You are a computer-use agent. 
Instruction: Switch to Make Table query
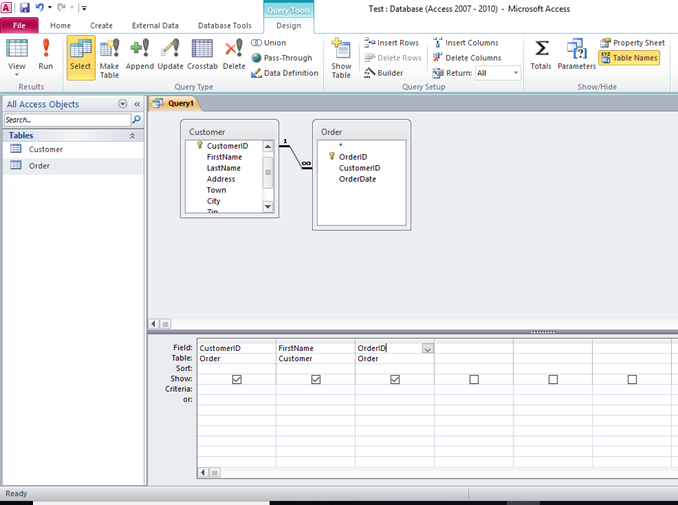pyautogui.click(x=109, y=58)
